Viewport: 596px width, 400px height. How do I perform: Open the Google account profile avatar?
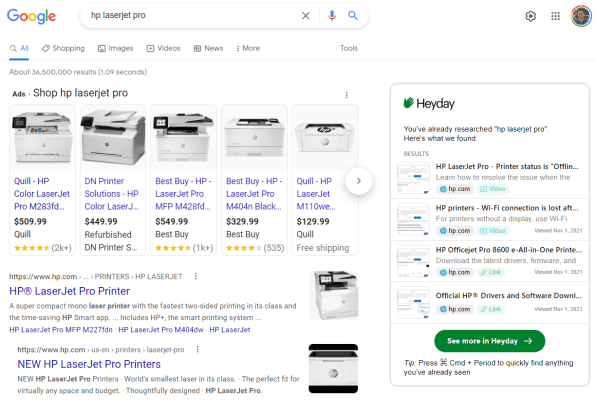(581, 16)
